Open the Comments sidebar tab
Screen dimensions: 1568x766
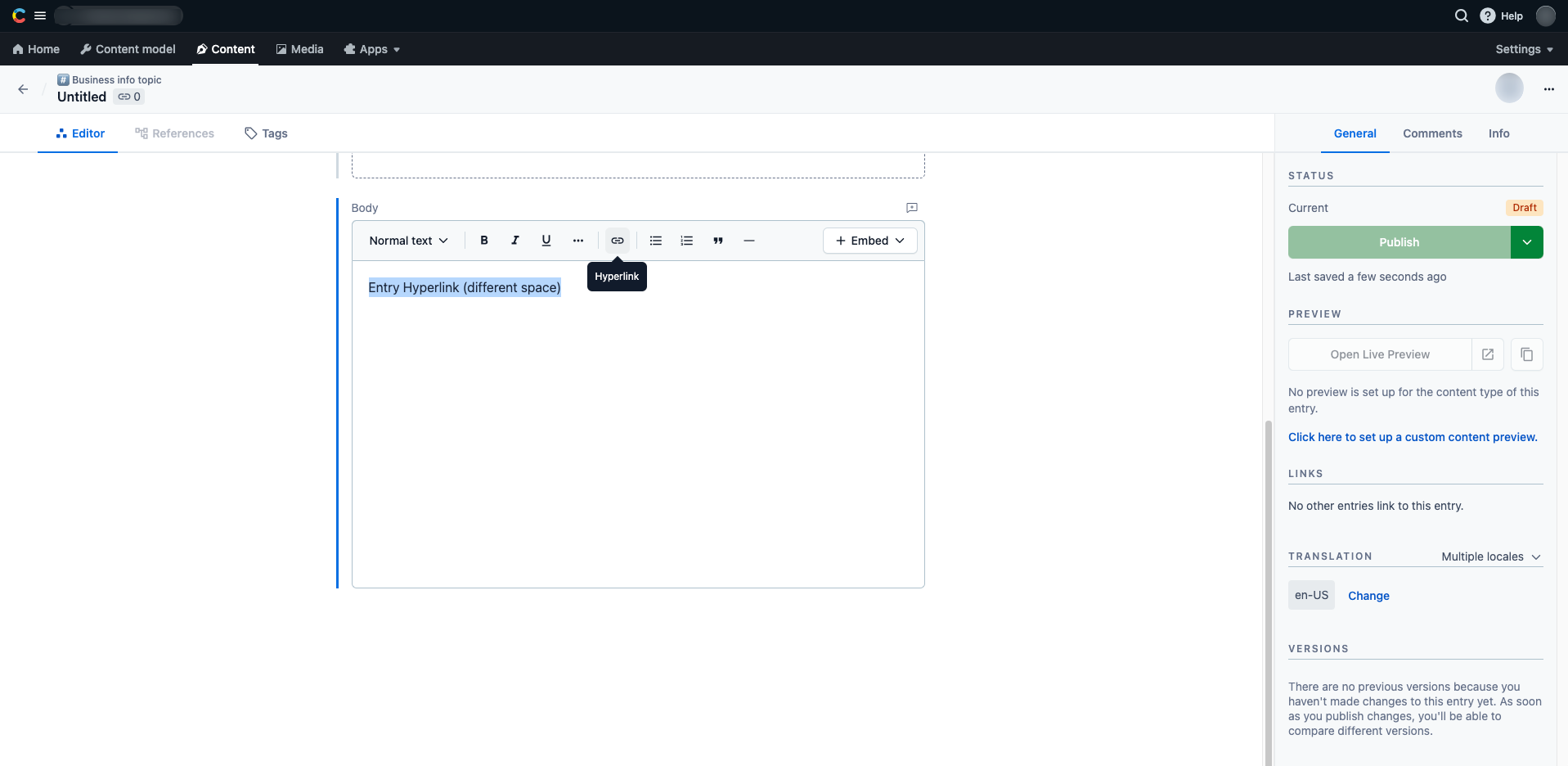[x=1432, y=133]
